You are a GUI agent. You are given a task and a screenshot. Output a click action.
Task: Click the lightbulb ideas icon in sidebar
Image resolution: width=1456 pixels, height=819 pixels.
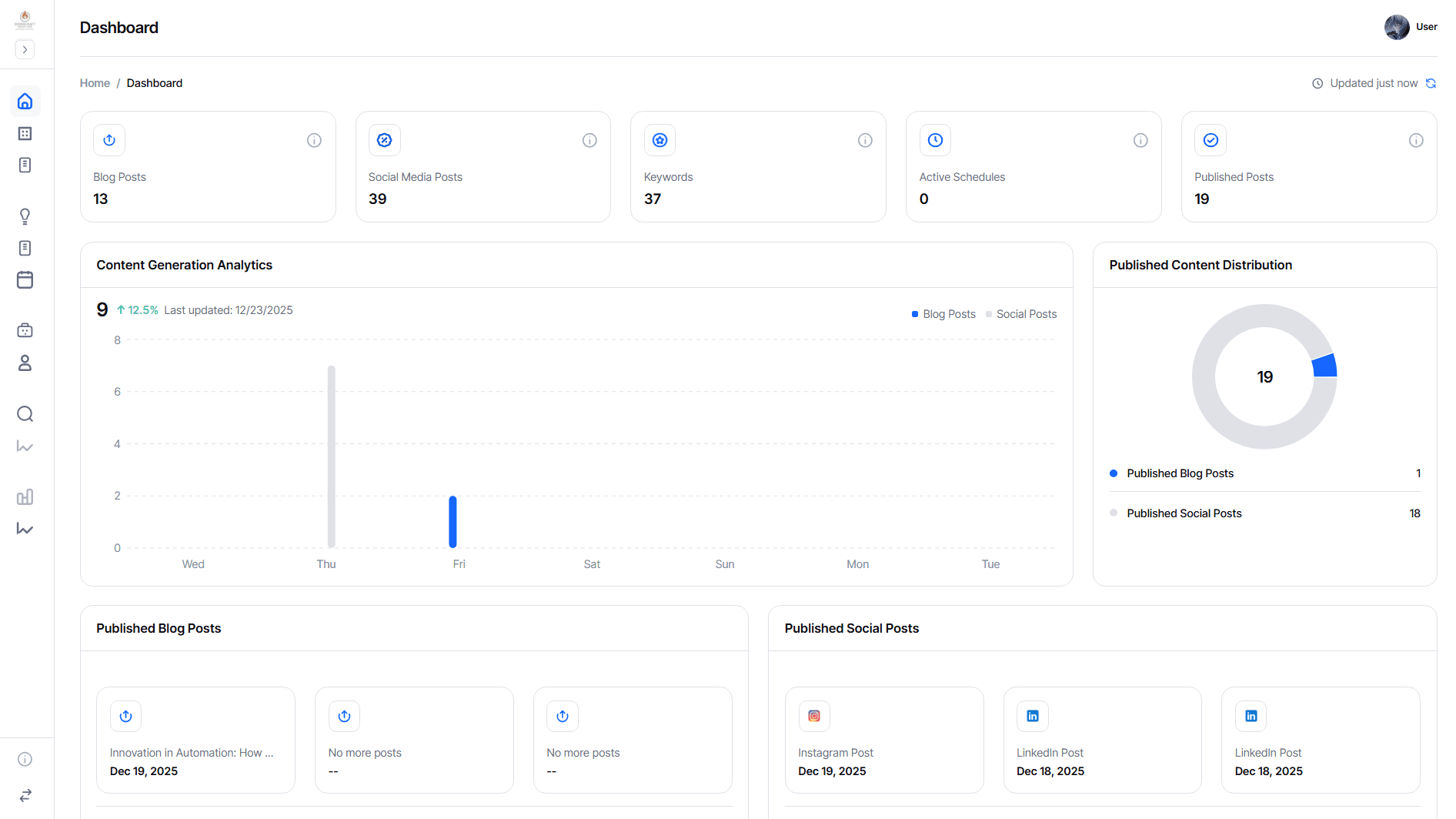25,216
